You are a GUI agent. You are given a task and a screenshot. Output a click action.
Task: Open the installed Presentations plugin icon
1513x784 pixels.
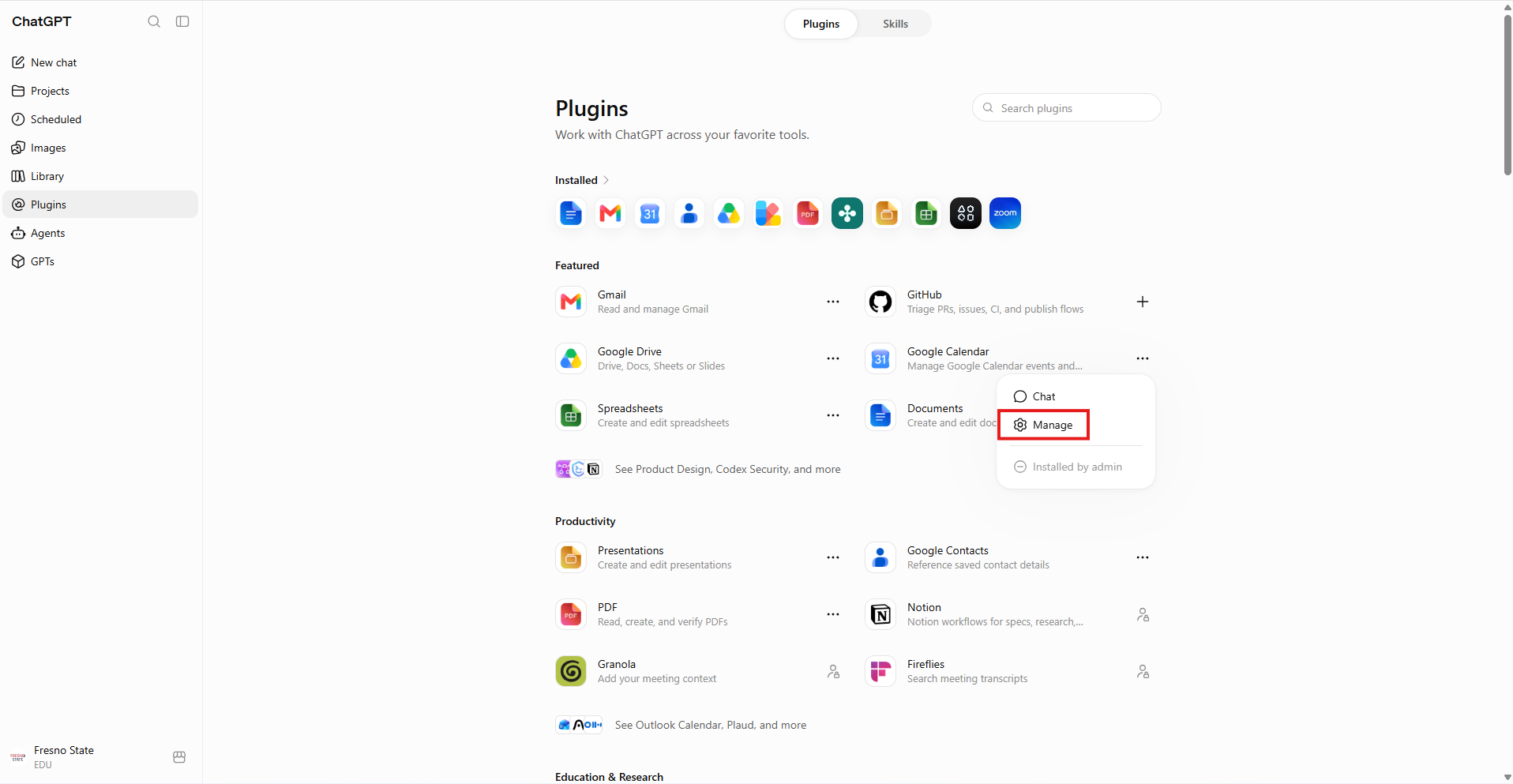[x=887, y=213]
